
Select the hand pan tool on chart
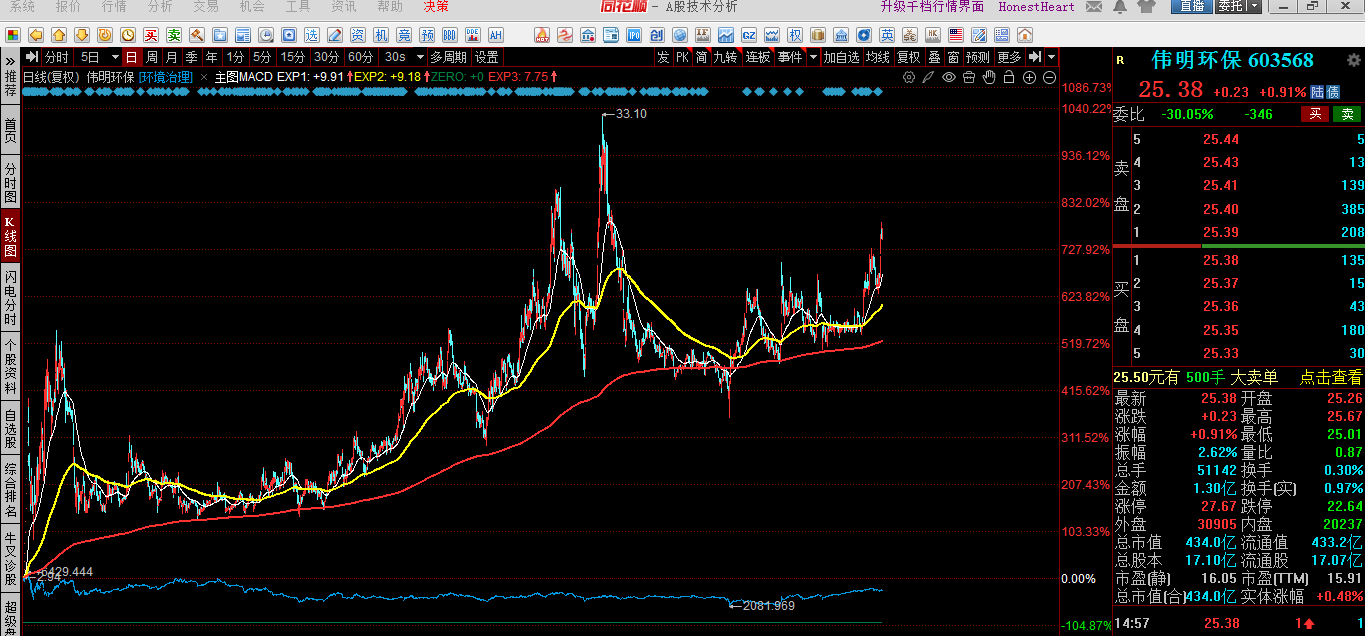[990, 77]
